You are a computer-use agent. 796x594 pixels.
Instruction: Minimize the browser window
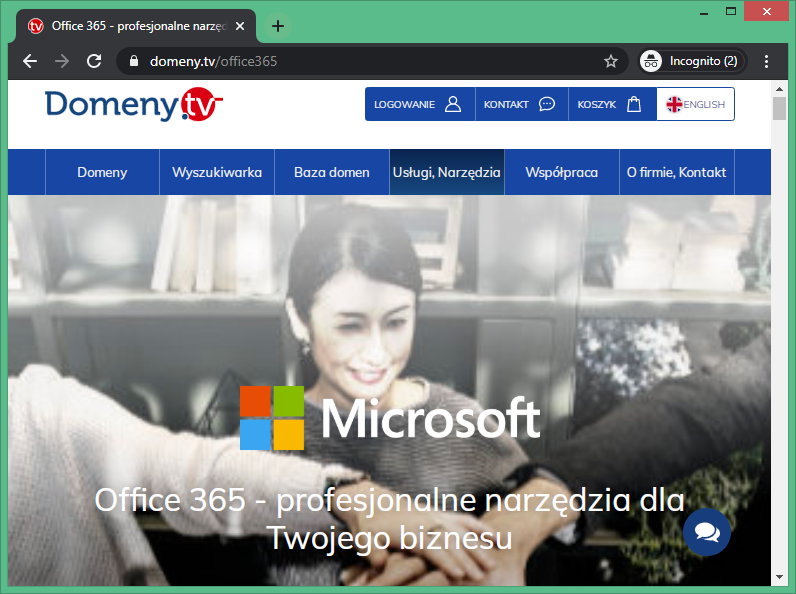coord(704,12)
